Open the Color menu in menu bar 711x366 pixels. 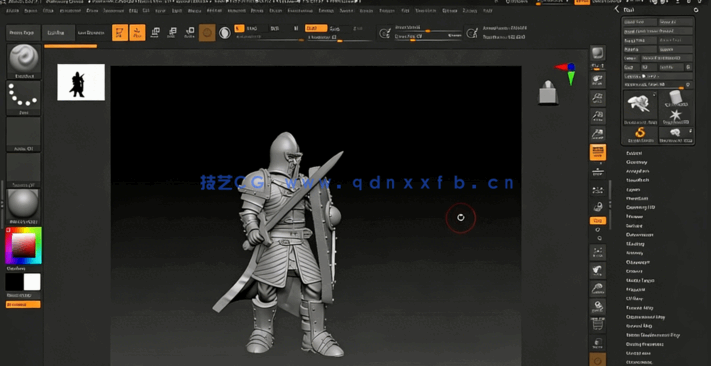pos(49,10)
